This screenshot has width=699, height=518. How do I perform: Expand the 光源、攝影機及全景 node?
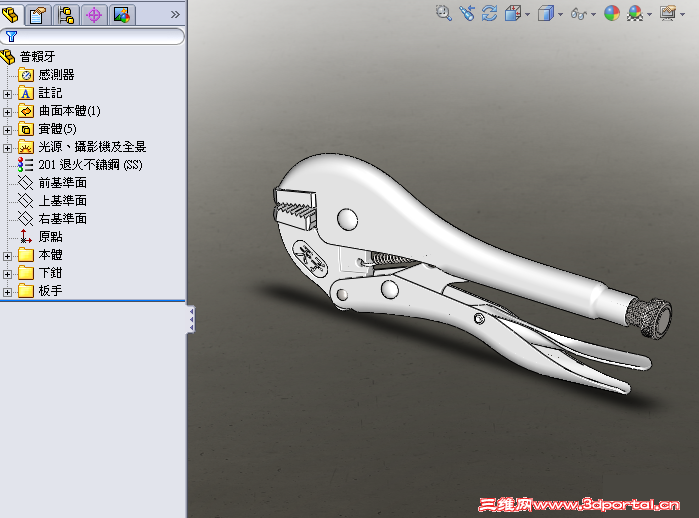coord(7,148)
